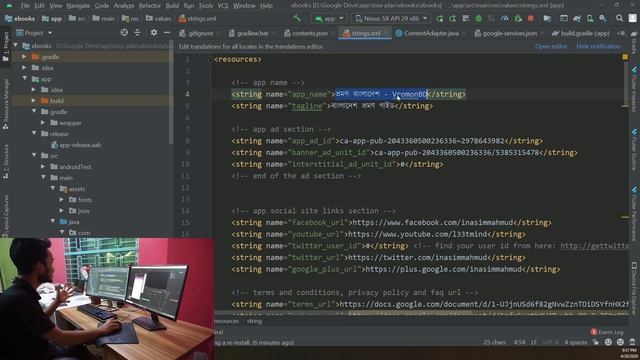Open the Profile app gauge icon
The height and width of the screenshot is (360, 640).
tap(505, 18)
